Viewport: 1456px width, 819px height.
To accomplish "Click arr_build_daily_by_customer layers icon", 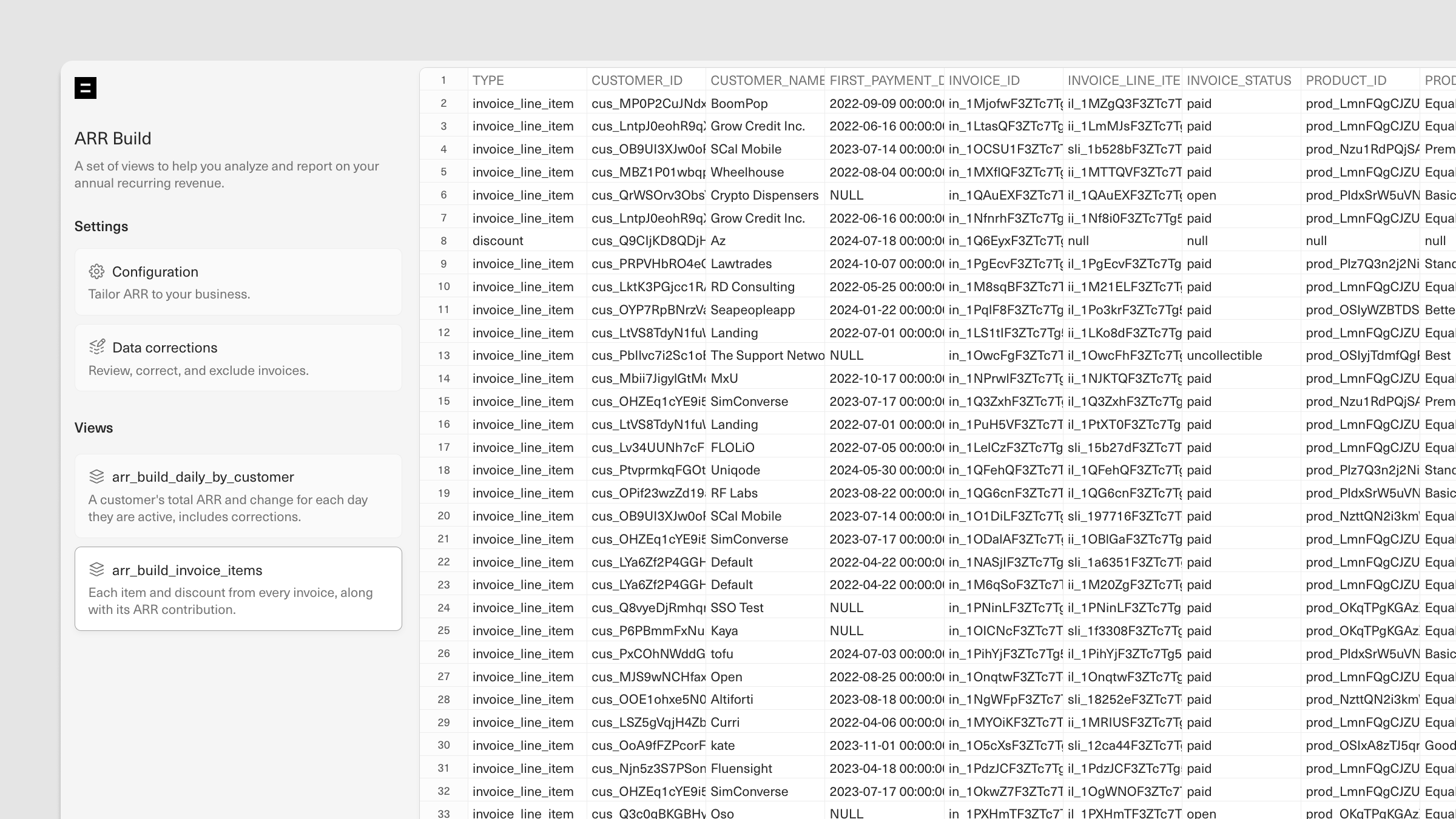I will coord(96,477).
